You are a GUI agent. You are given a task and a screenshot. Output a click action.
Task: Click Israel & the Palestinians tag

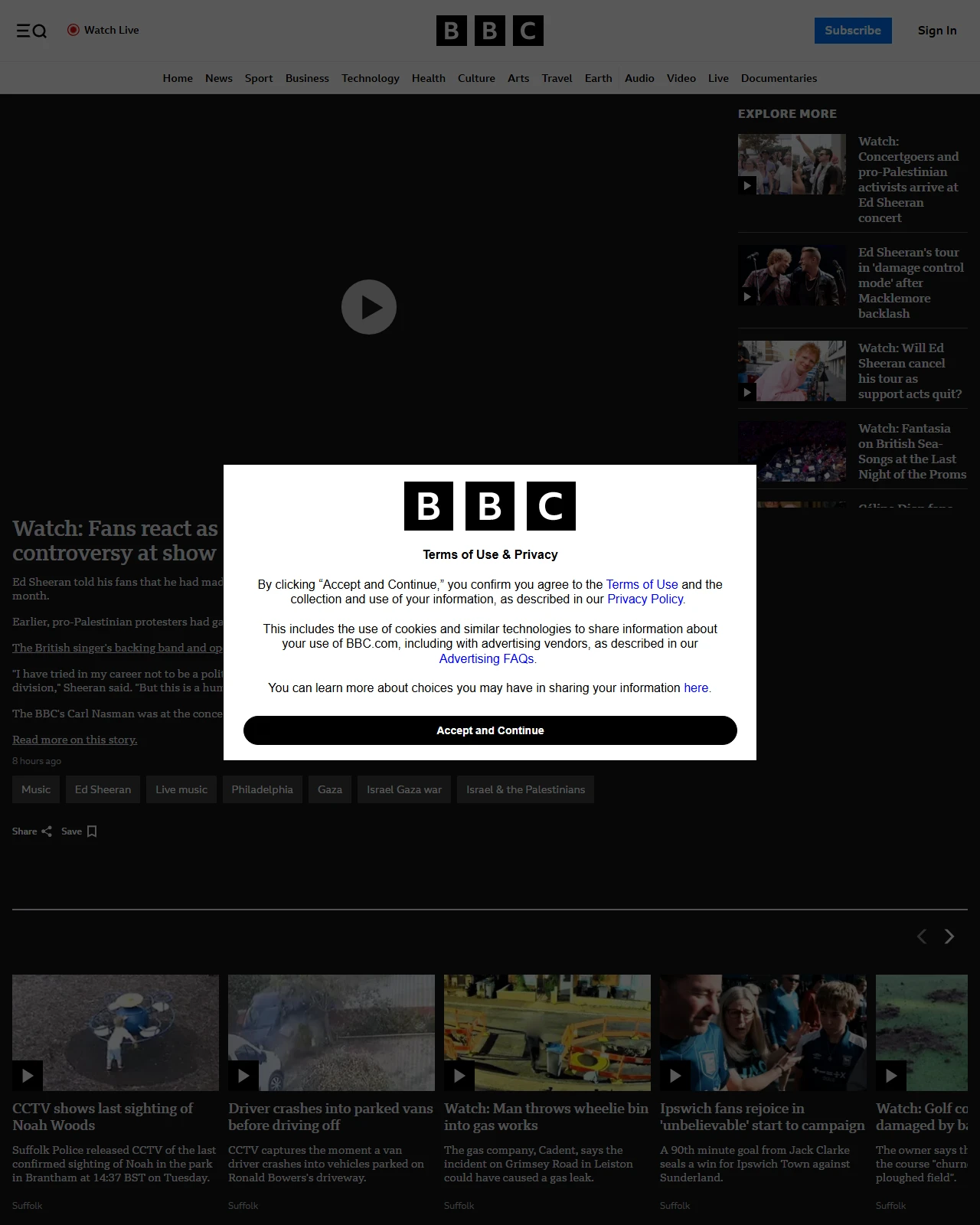pos(525,789)
